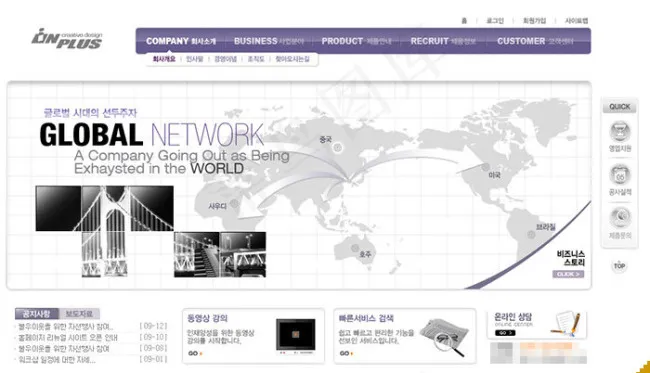Click the notepad and pencil consultation icon
This screenshot has height=373, width=650.
tap(566, 323)
